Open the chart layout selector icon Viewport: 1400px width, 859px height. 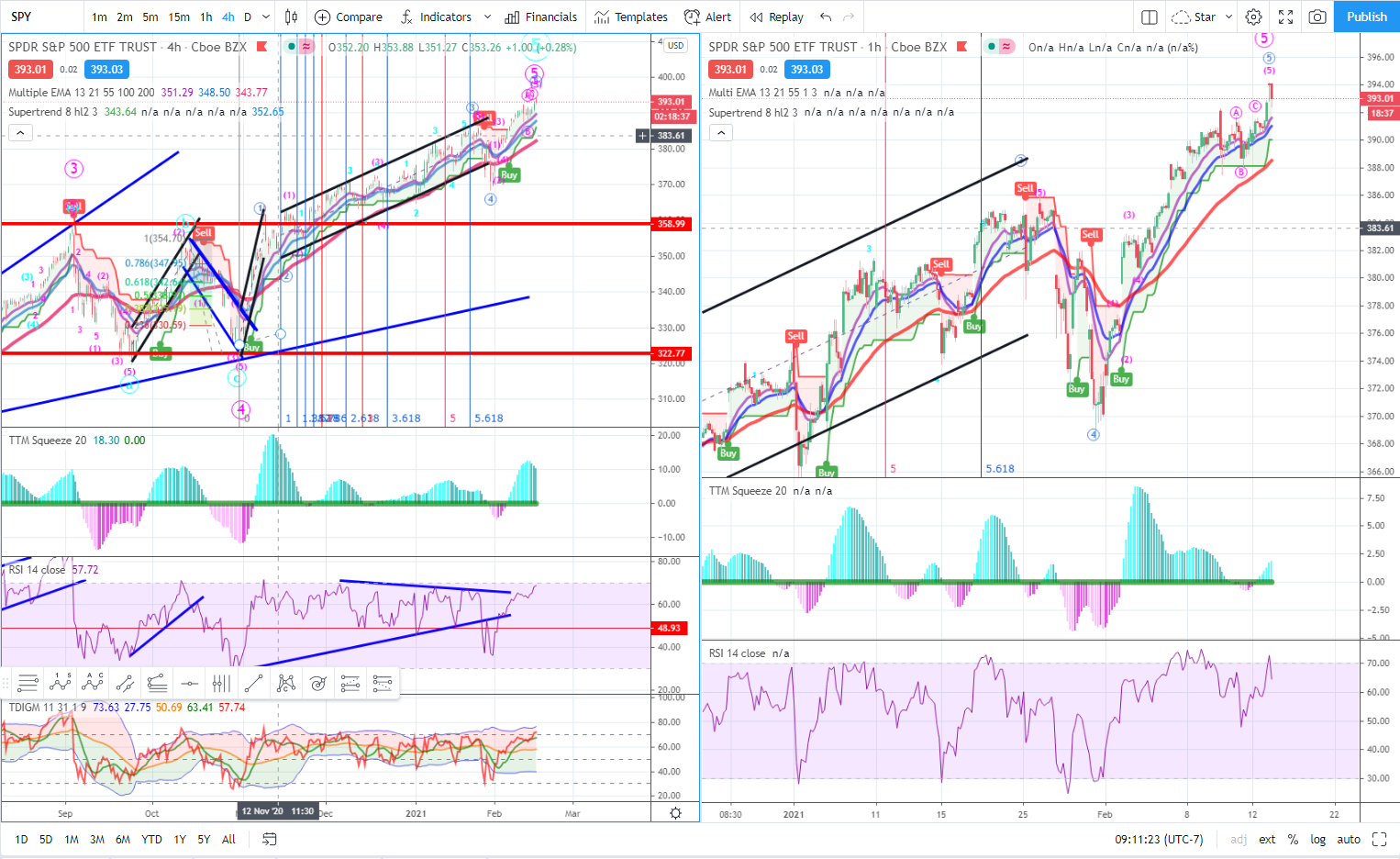coord(1149,17)
